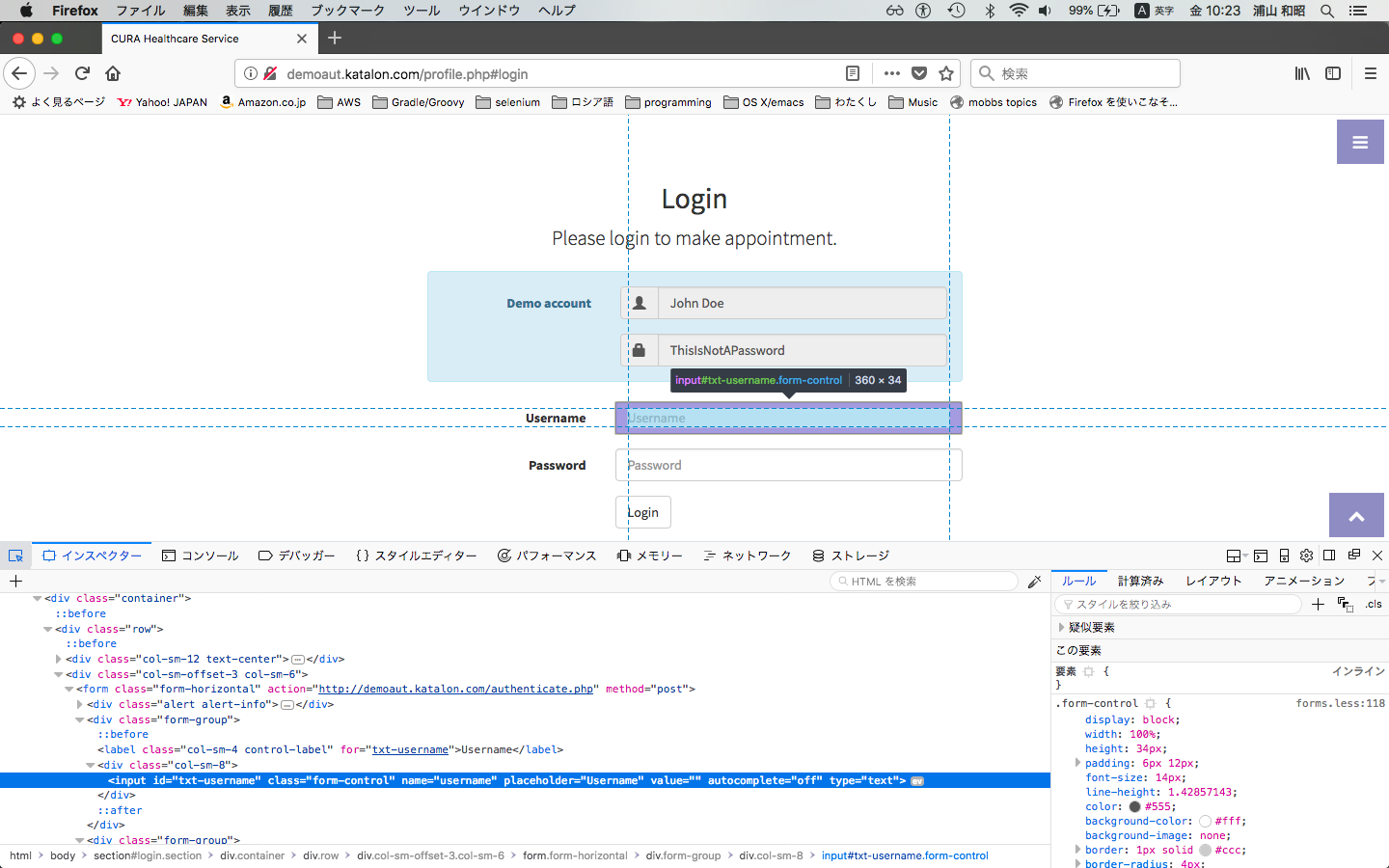Open reader view icon in URL bar
Image resolution: width=1389 pixels, height=868 pixels.
click(853, 73)
